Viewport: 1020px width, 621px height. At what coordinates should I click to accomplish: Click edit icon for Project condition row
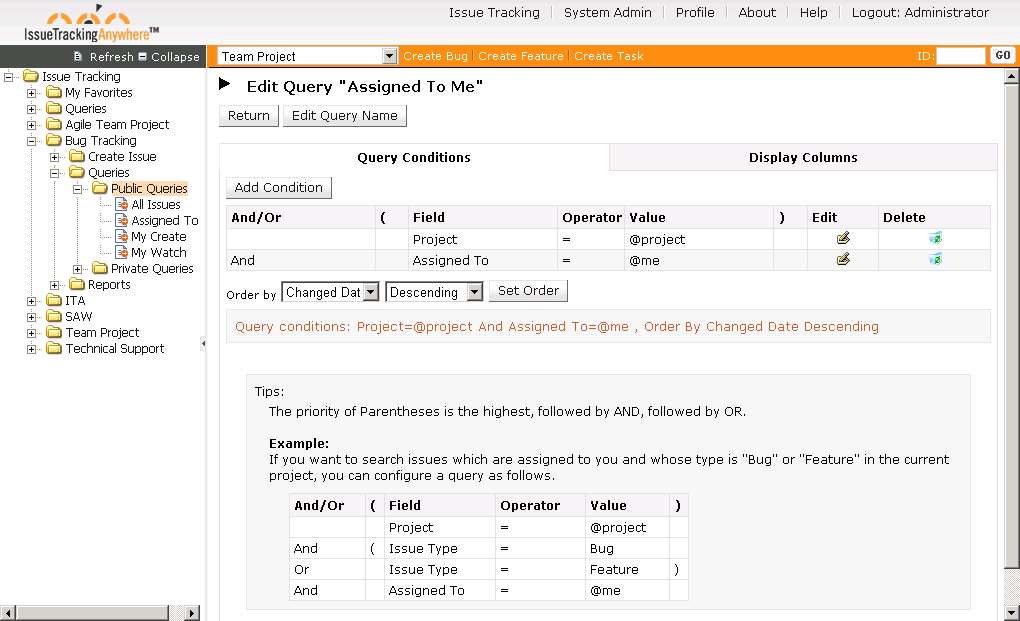pos(843,239)
